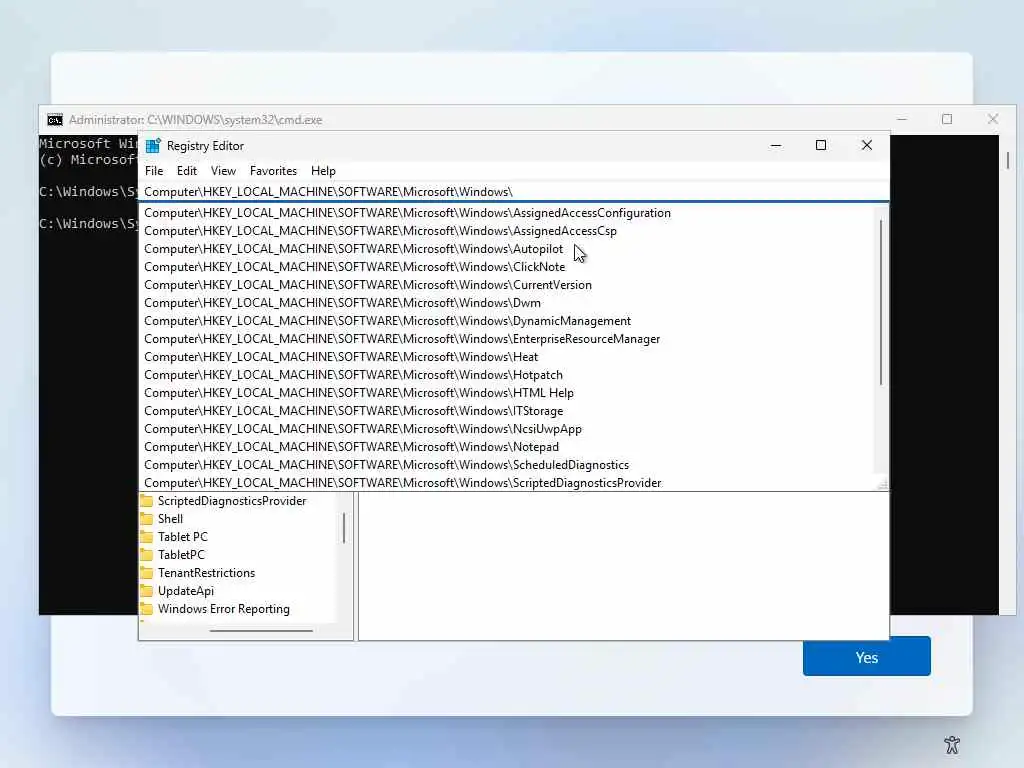Click the cmd window vertical scrollbar
The width and height of the screenshot is (1024, 768).
[1008, 160]
